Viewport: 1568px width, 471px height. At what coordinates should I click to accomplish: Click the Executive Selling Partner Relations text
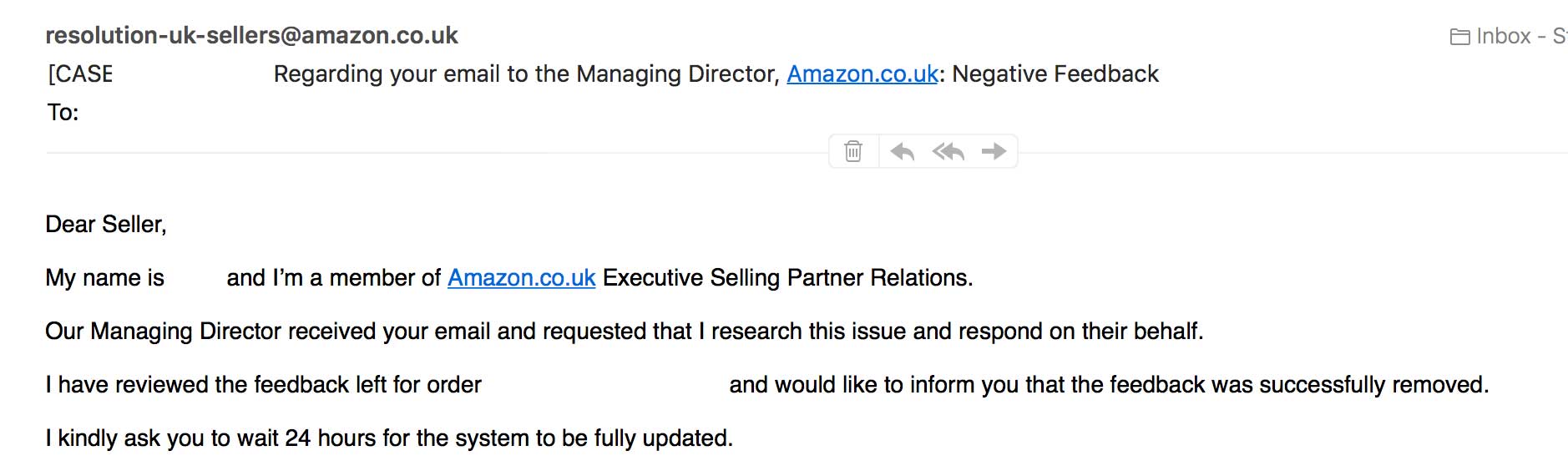coord(787,278)
